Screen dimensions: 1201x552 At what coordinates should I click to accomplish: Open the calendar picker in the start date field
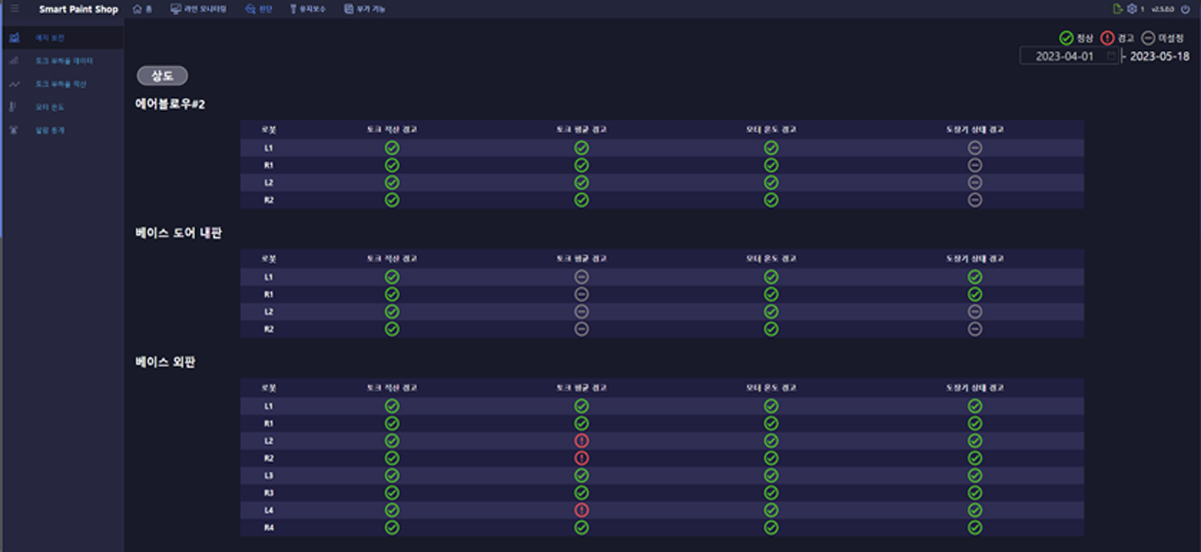tap(1111, 56)
